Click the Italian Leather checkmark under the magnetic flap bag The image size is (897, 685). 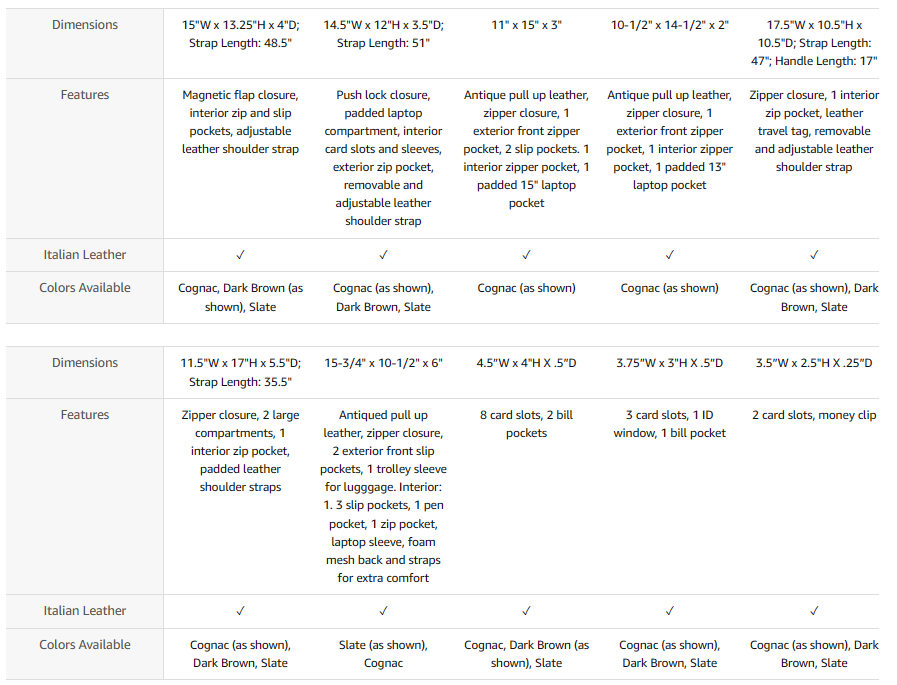click(240, 255)
